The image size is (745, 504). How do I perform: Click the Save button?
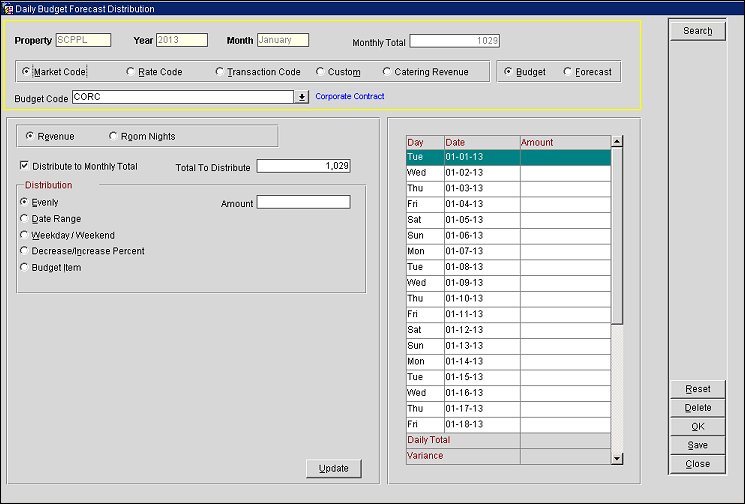tap(697, 445)
